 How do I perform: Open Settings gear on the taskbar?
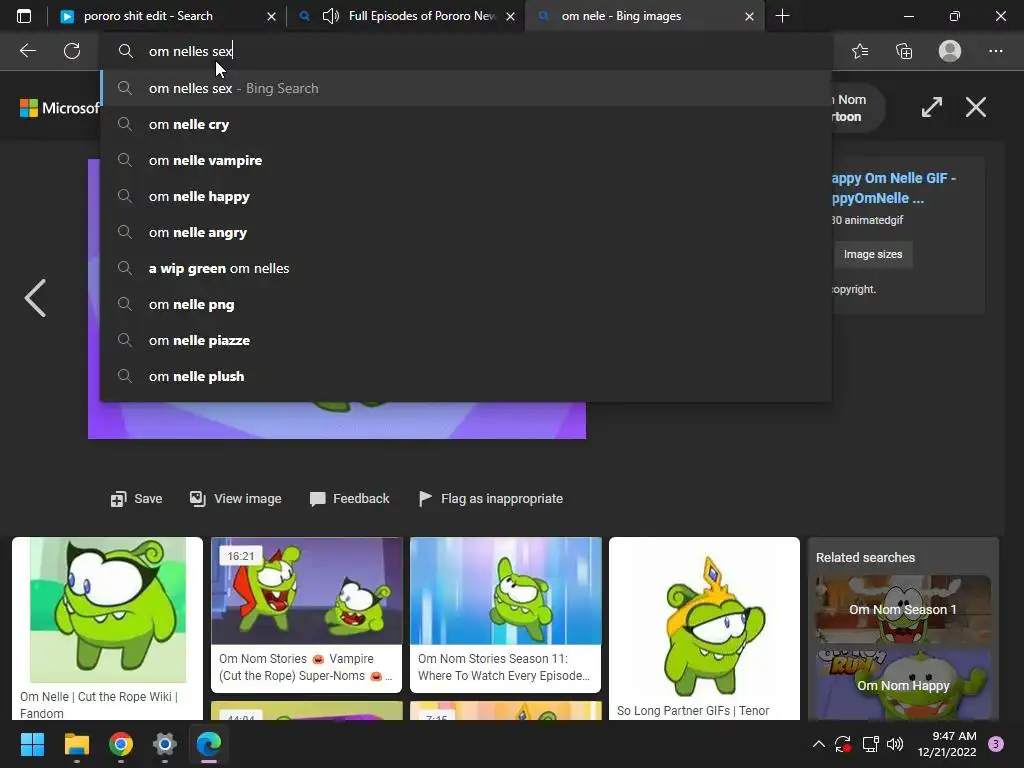pos(165,744)
